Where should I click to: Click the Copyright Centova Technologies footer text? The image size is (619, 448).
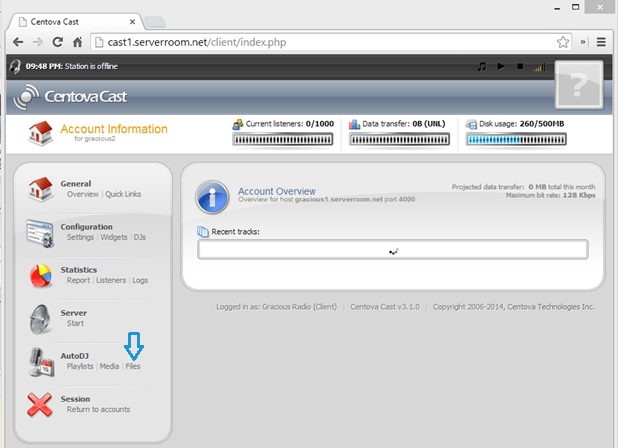pyautogui.click(x=514, y=307)
